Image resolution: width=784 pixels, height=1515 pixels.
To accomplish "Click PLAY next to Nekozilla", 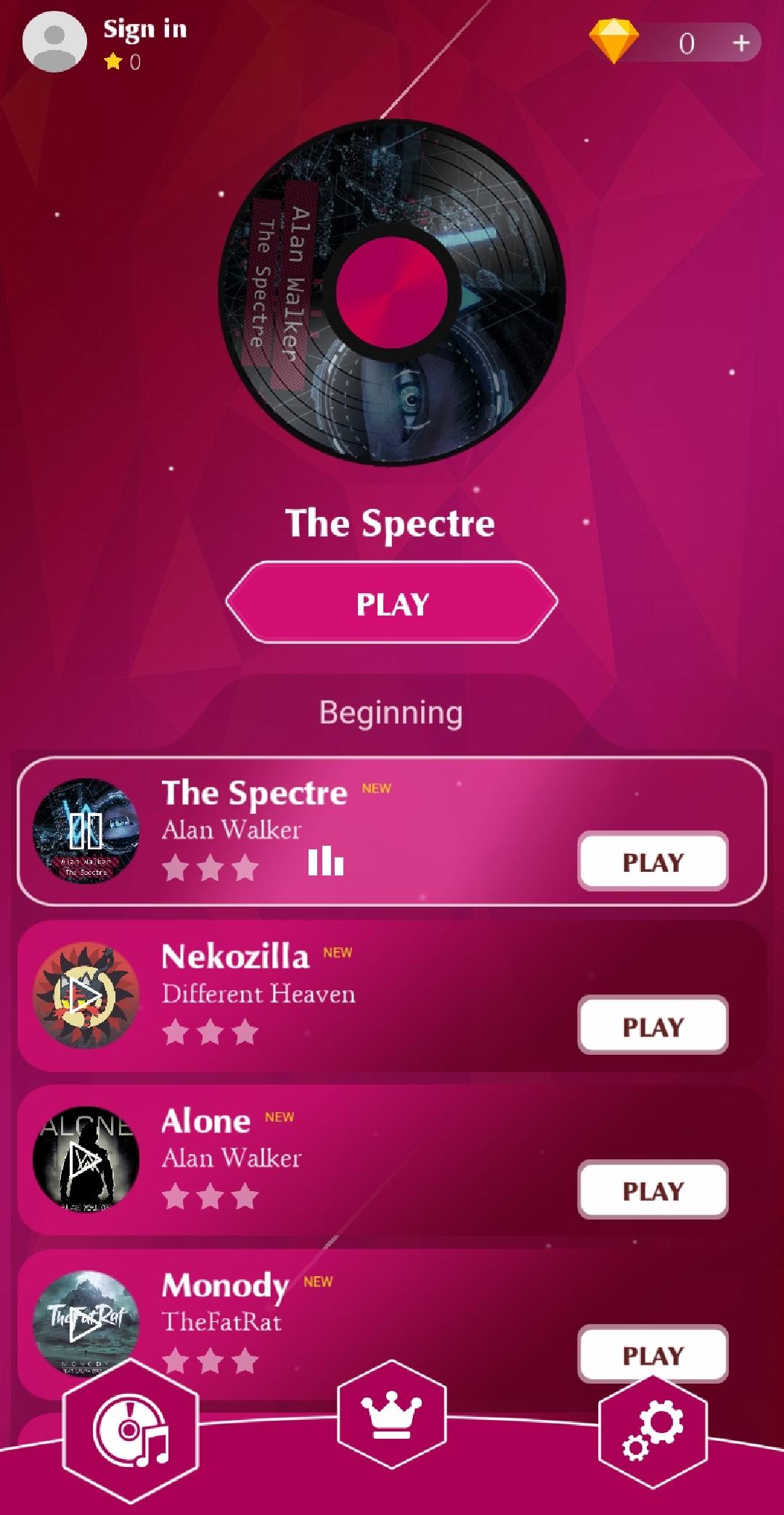I will [653, 1026].
